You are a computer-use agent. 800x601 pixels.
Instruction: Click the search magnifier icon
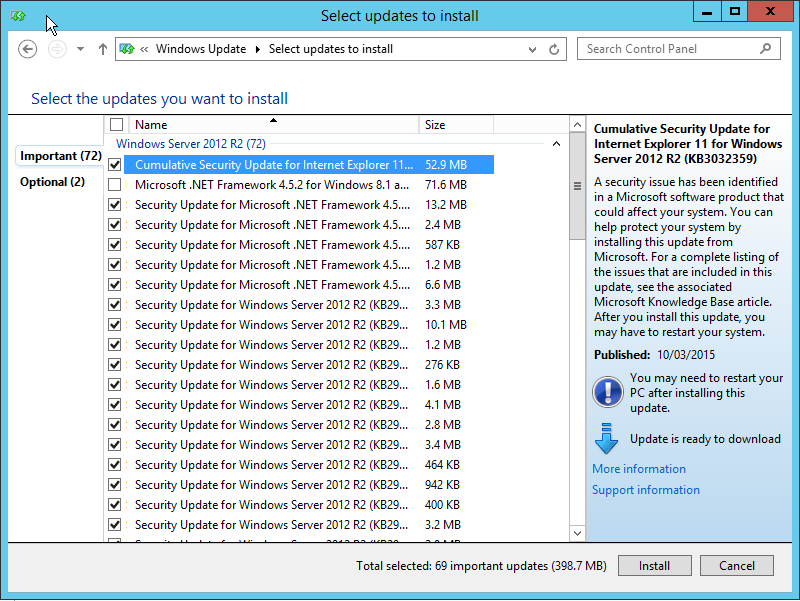pyautogui.click(x=765, y=49)
